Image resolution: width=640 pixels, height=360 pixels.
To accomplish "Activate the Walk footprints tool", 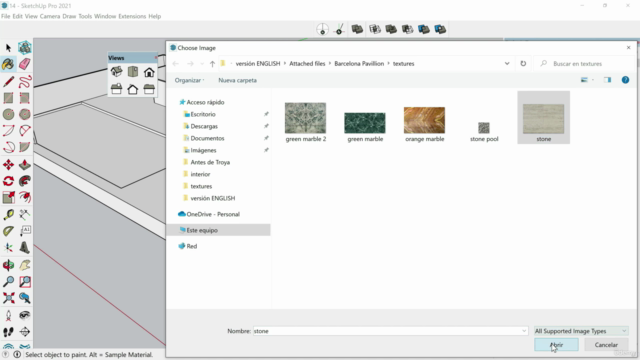I will [8, 332].
